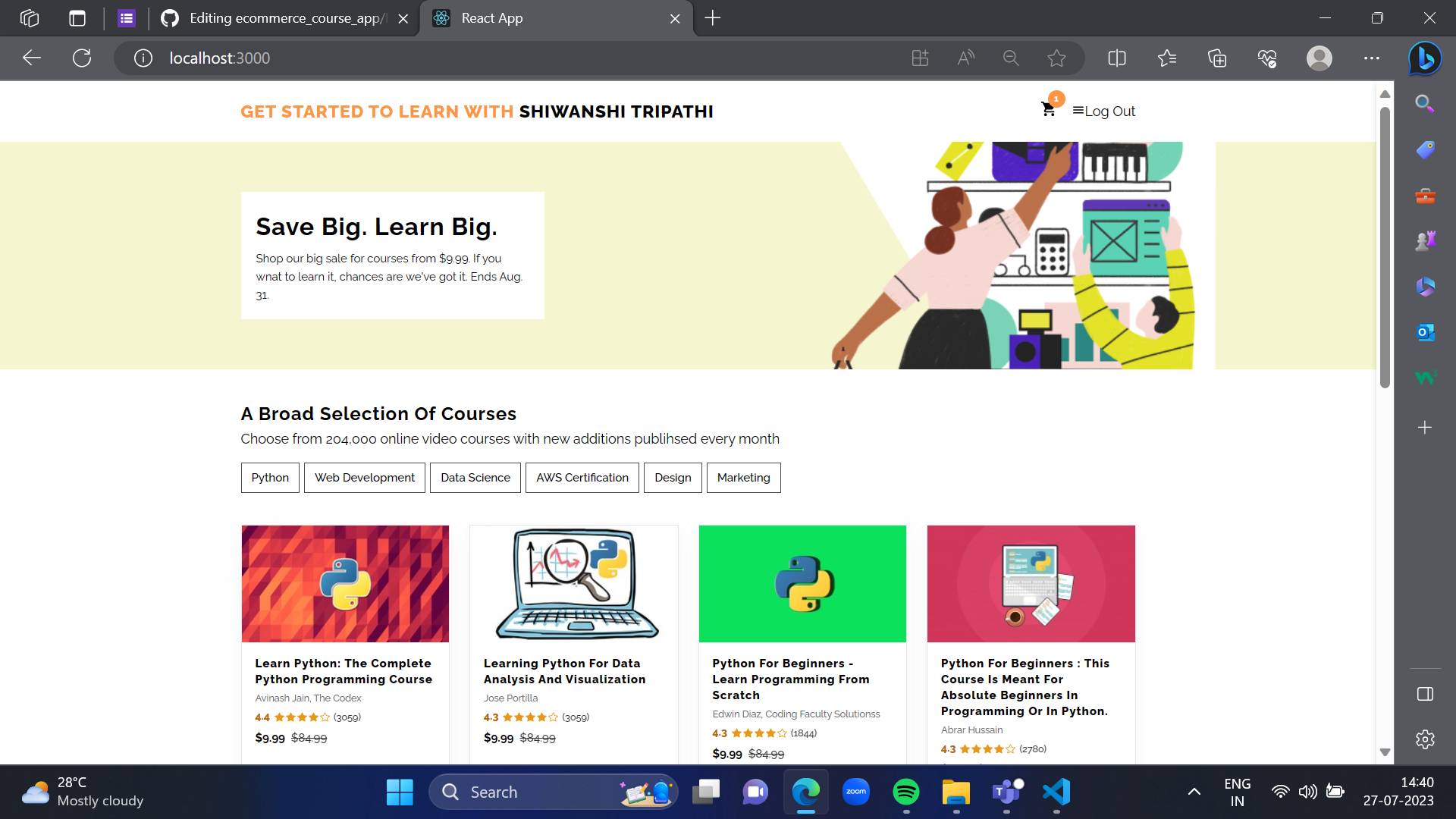This screenshot has width=1456, height=819.
Task: Open Bing Copilot sidebar
Action: (x=1424, y=58)
